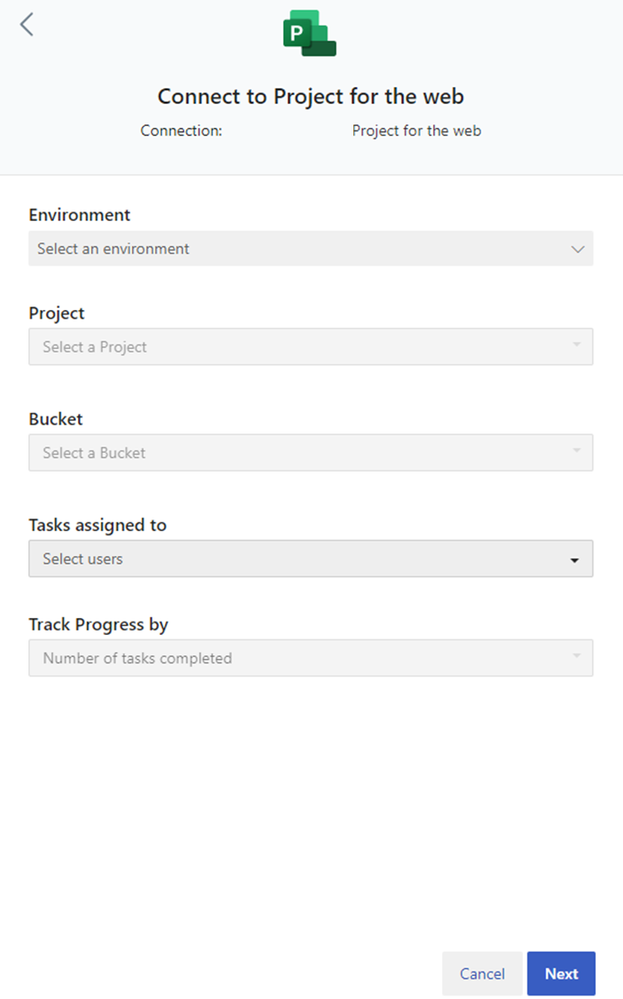The image size is (623, 999).
Task: Click the Environment dropdown chevron icon
Action: pyautogui.click(x=577, y=249)
